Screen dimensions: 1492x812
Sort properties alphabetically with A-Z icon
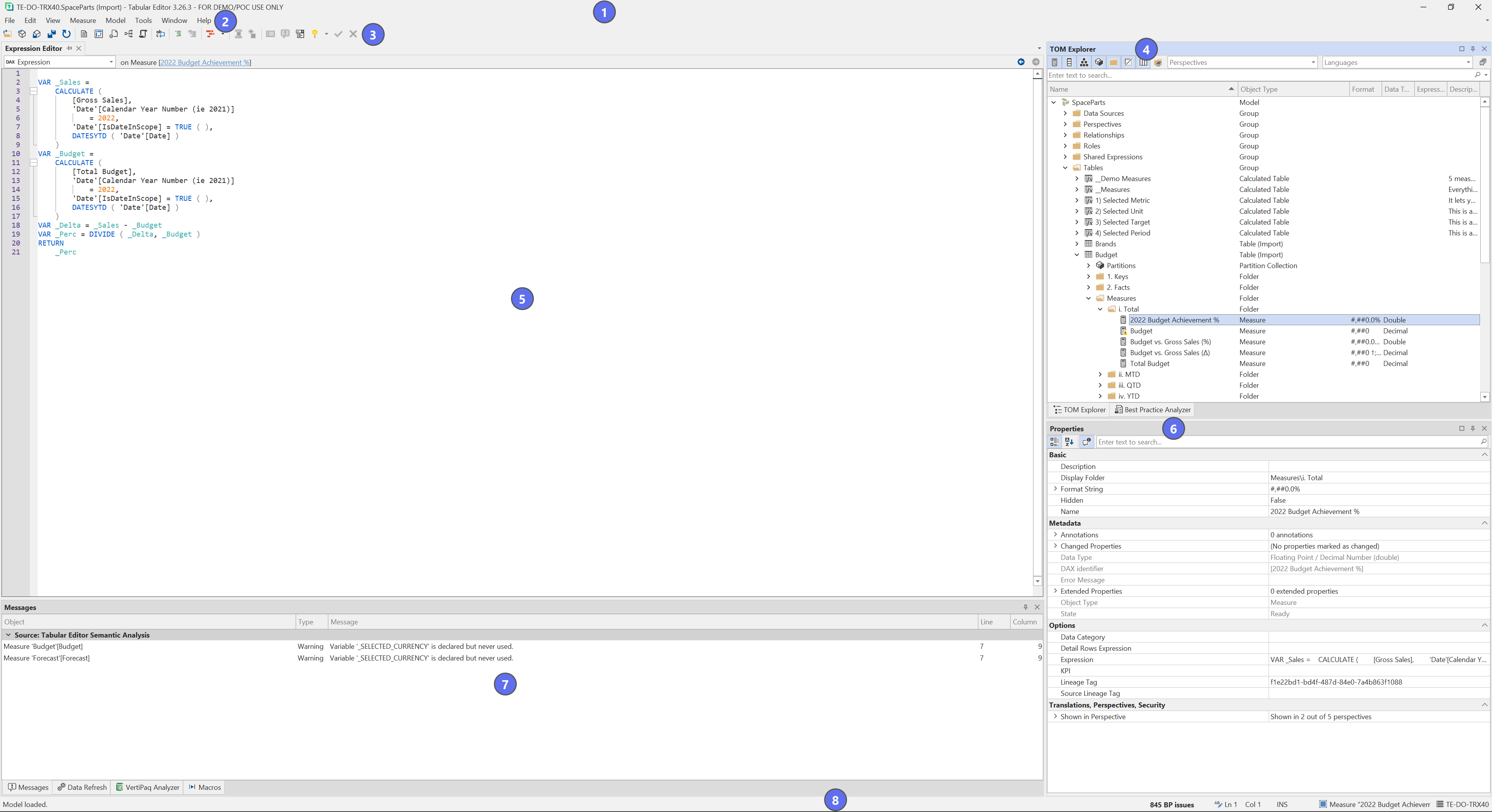point(1069,442)
